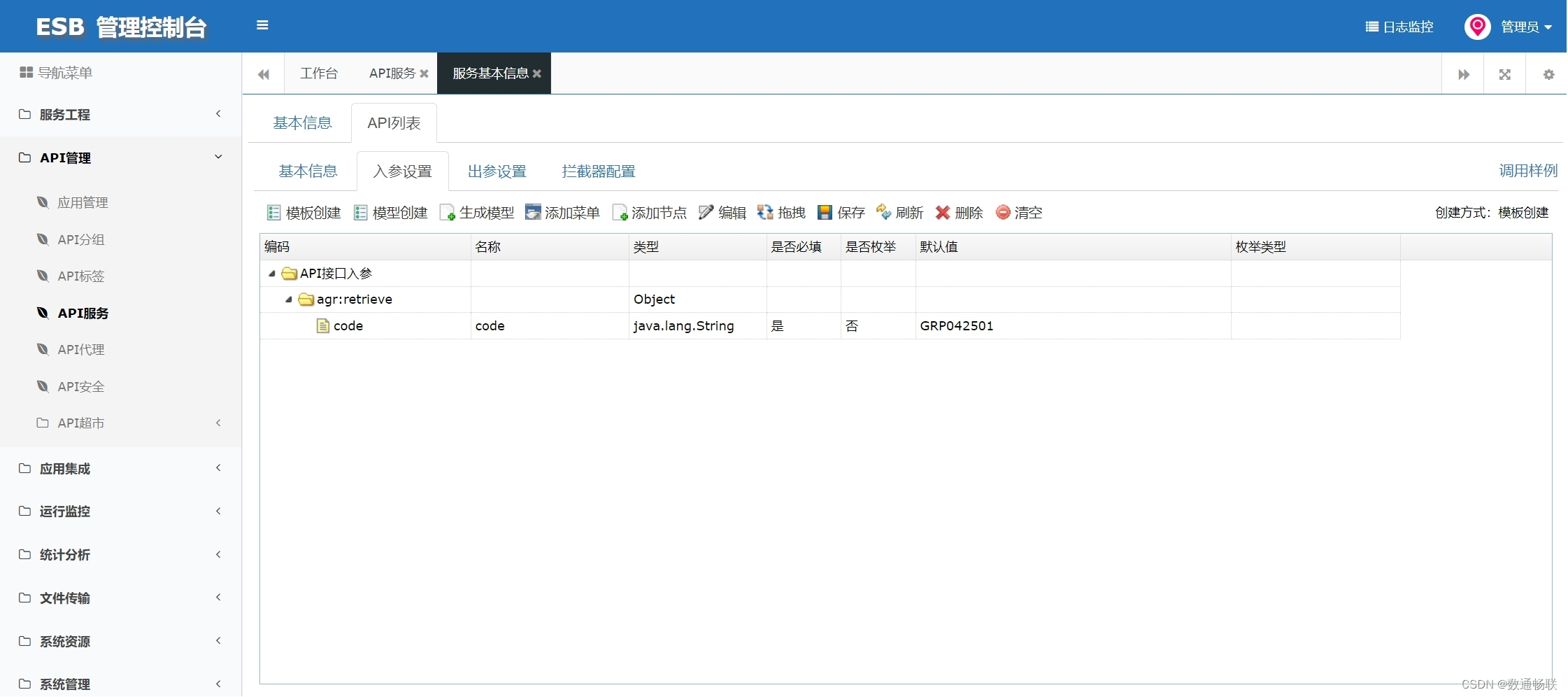The height and width of the screenshot is (697, 1568).
Task: Open the 日志监控 log monitoring link
Action: click(1399, 27)
